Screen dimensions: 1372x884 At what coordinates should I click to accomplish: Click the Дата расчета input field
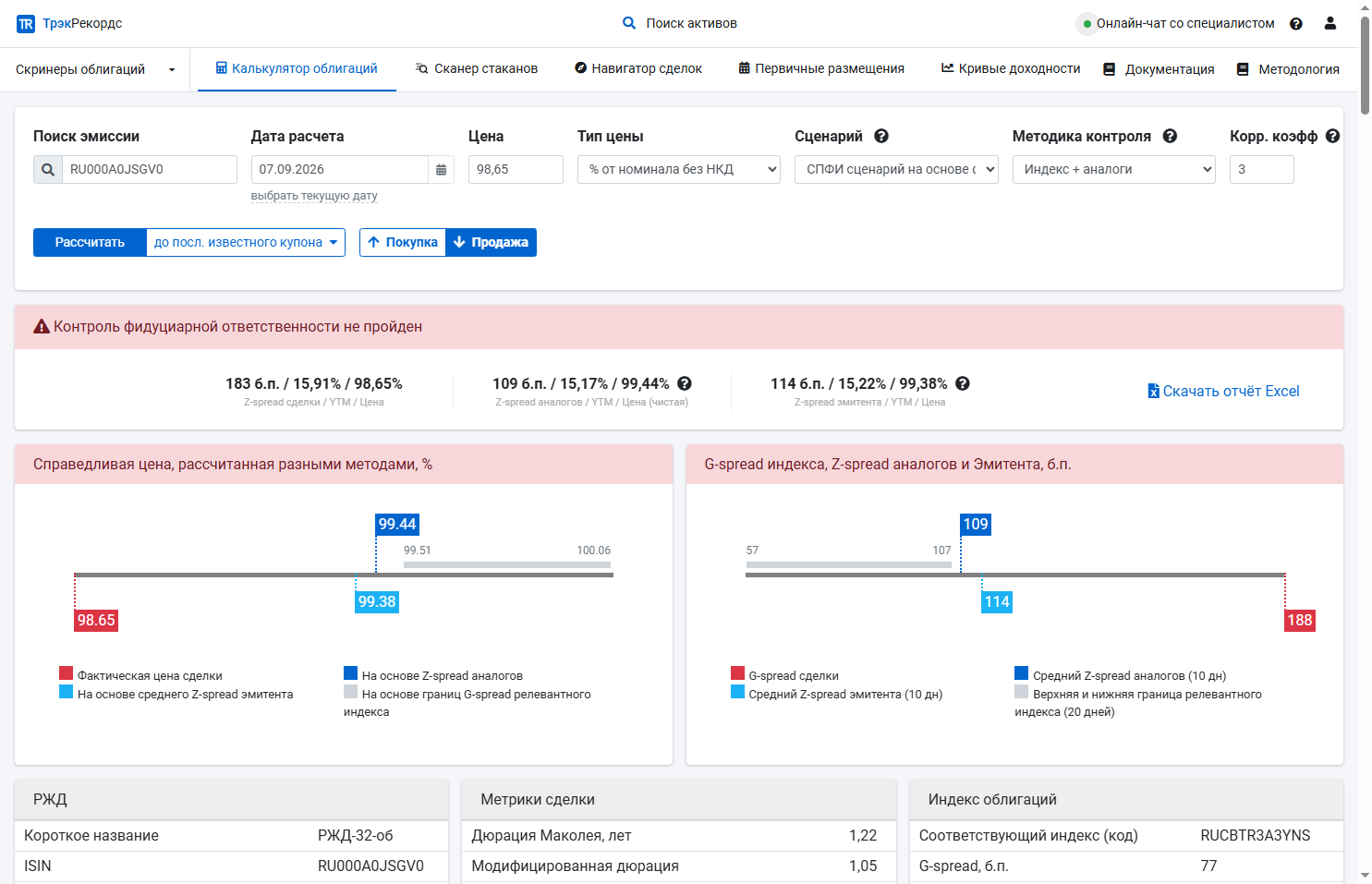(x=340, y=170)
